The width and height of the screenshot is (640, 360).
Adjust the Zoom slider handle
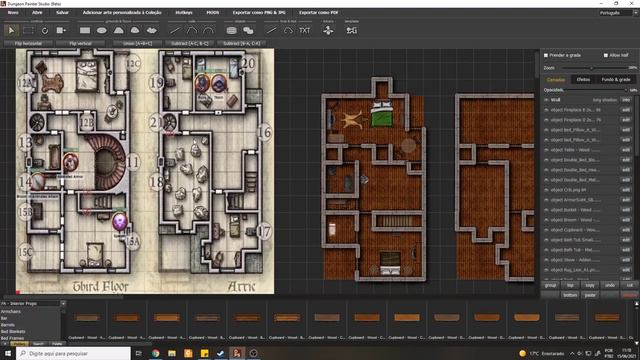591,68
